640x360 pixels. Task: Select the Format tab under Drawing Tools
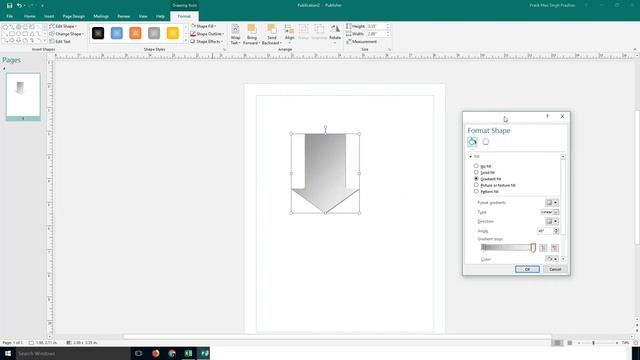pos(184,16)
